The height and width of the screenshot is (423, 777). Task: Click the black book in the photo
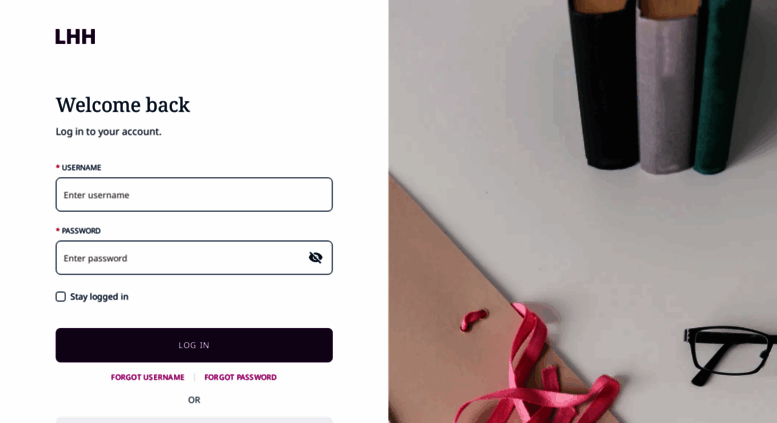pos(604,84)
